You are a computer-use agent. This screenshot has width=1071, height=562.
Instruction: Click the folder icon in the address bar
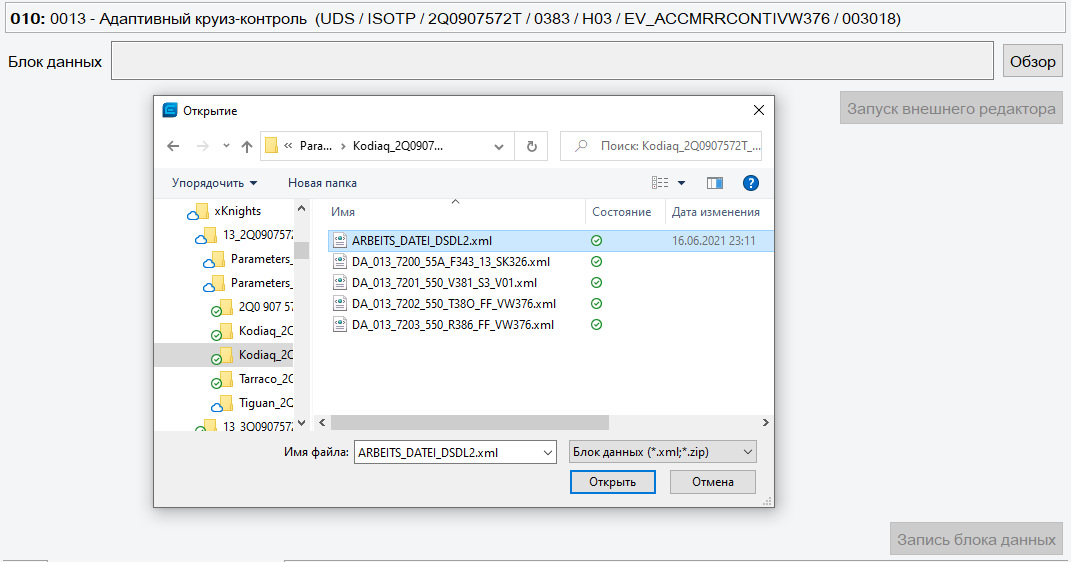tap(271, 146)
